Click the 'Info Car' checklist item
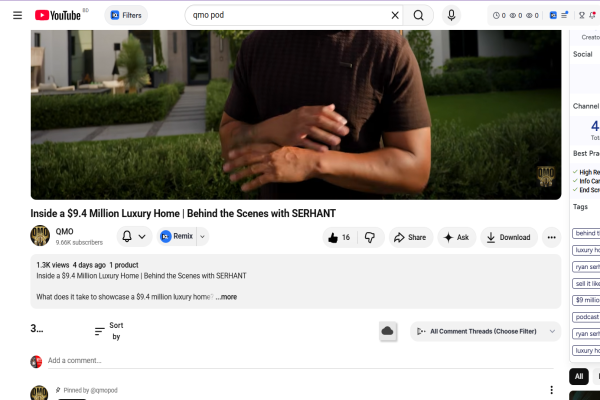 tap(587, 181)
